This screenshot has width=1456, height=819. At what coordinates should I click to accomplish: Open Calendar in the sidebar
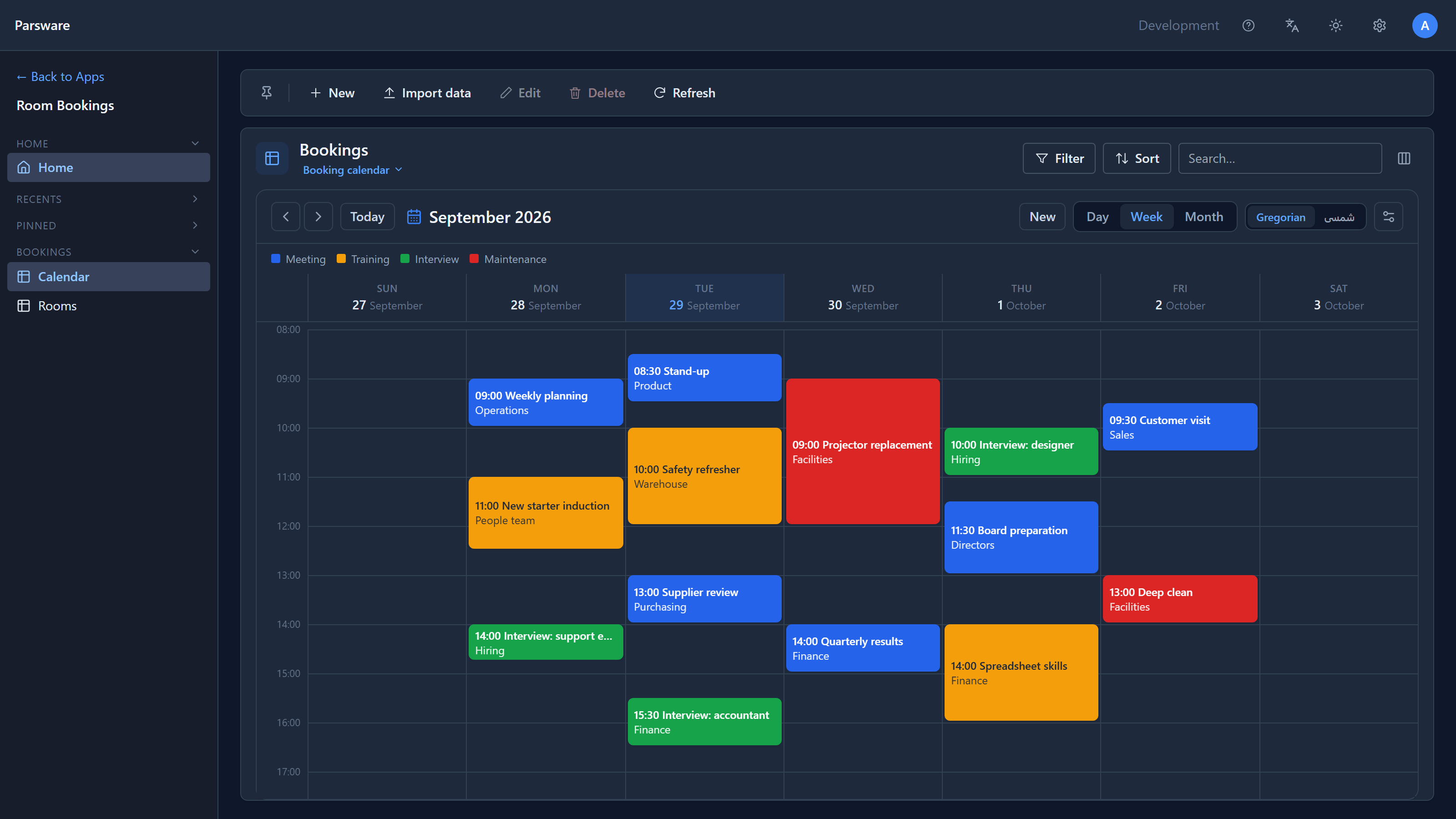tap(109, 276)
